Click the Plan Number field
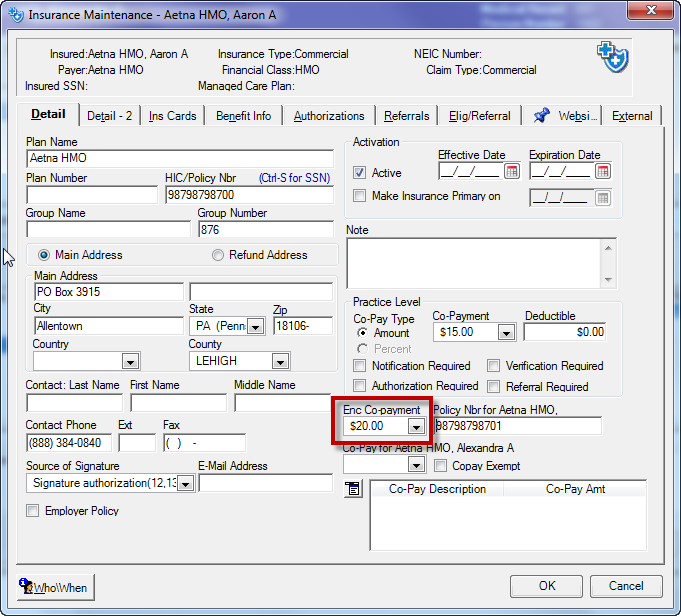 click(x=92, y=195)
